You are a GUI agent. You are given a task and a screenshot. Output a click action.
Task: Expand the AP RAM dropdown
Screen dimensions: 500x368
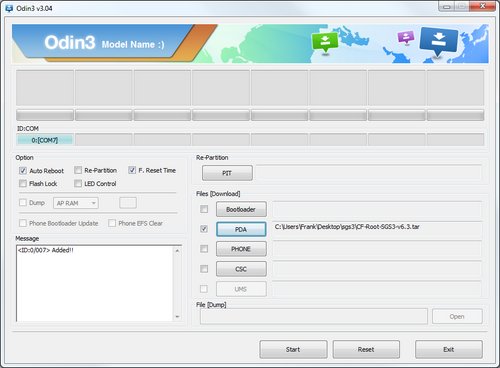pyautogui.click(x=76, y=203)
